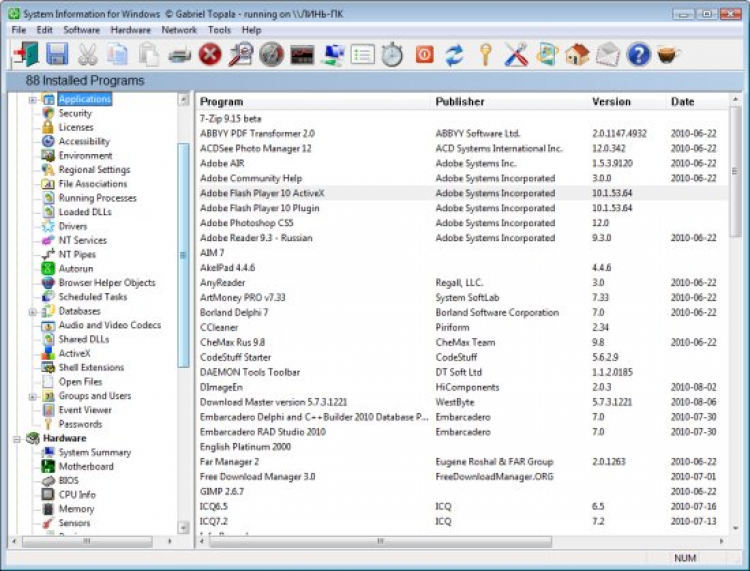Click the black monitor graph icon

click(302, 55)
